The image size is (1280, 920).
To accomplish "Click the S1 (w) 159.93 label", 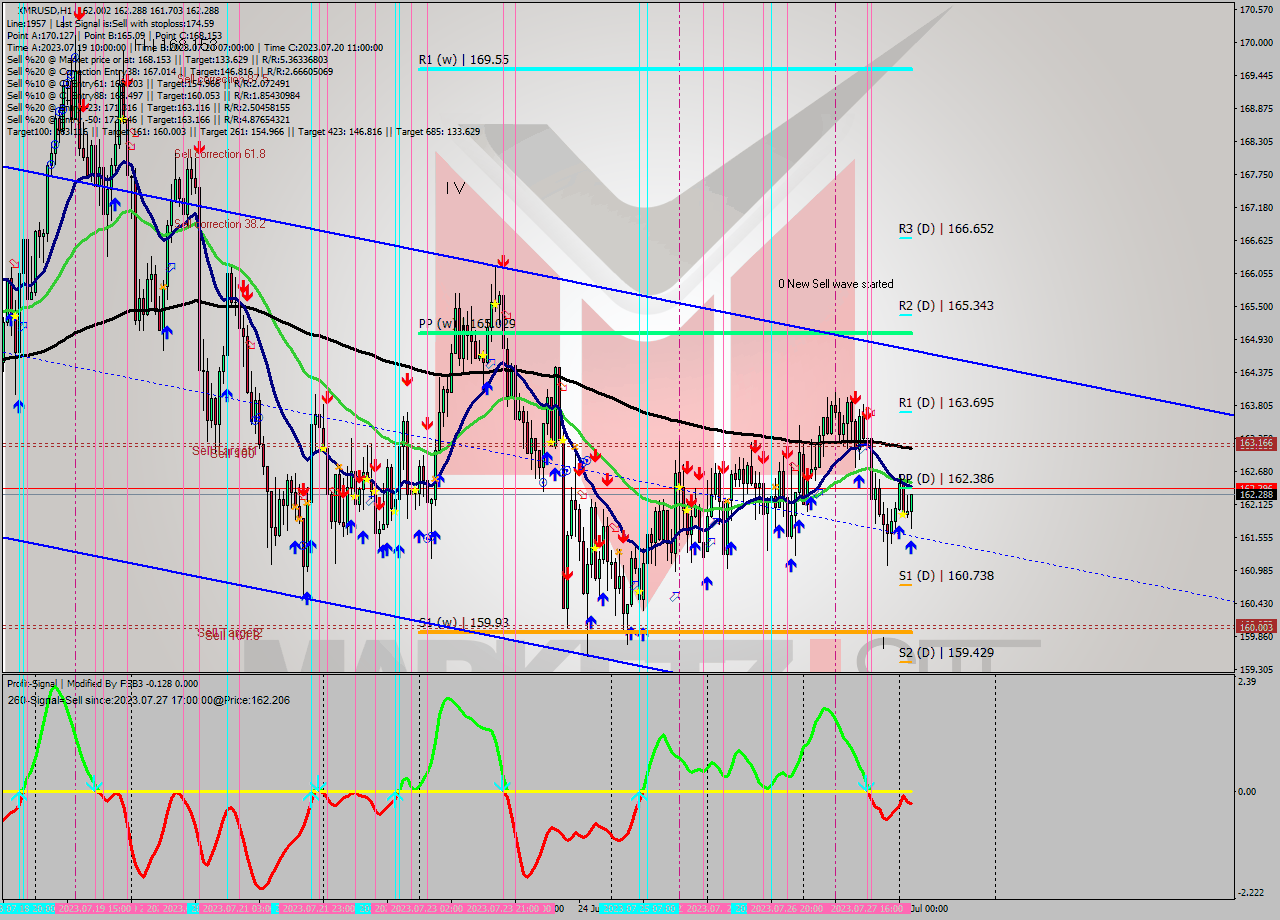I will pyautogui.click(x=464, y=622).
